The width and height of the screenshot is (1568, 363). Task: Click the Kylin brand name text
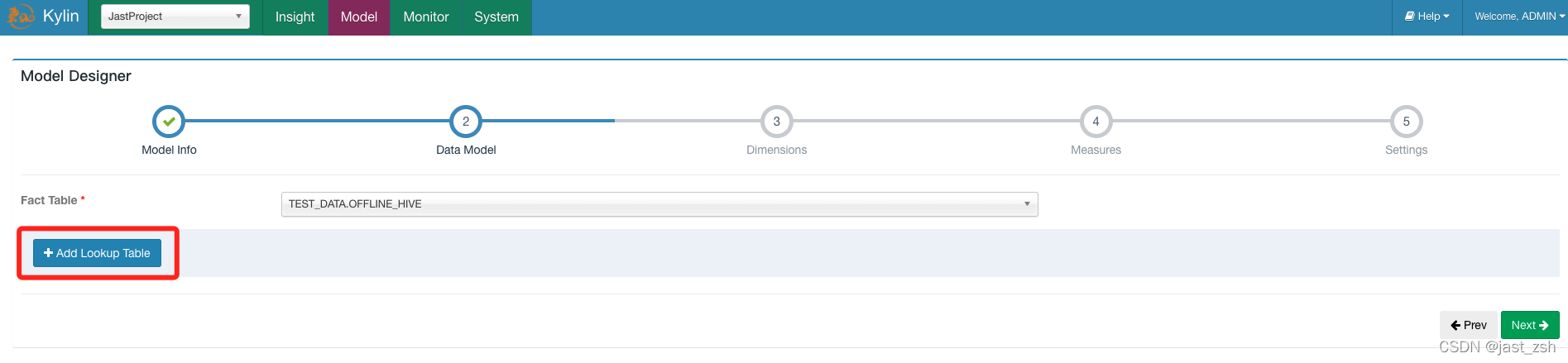point(61,17)
